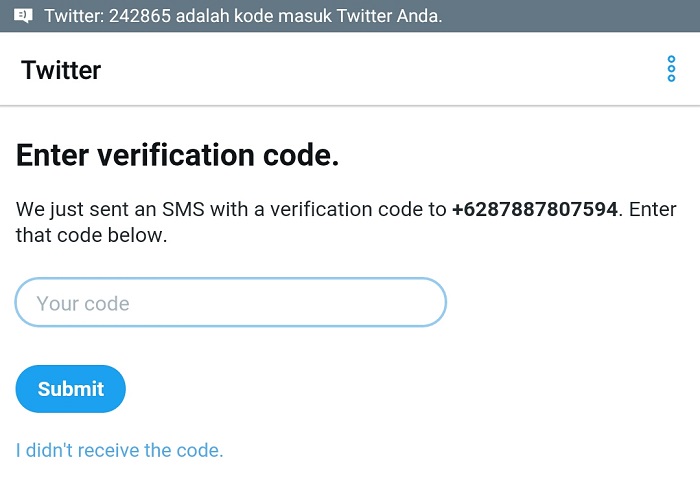The image size is (700, 484).
Task: Click "I didn't receive the code." link
Action: 119,450
